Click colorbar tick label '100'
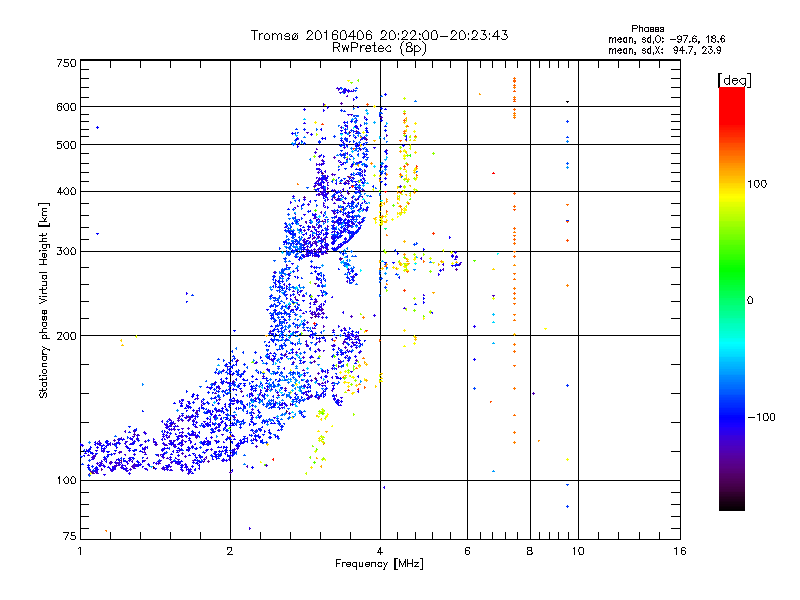800x600 pixels. (757, 184)
